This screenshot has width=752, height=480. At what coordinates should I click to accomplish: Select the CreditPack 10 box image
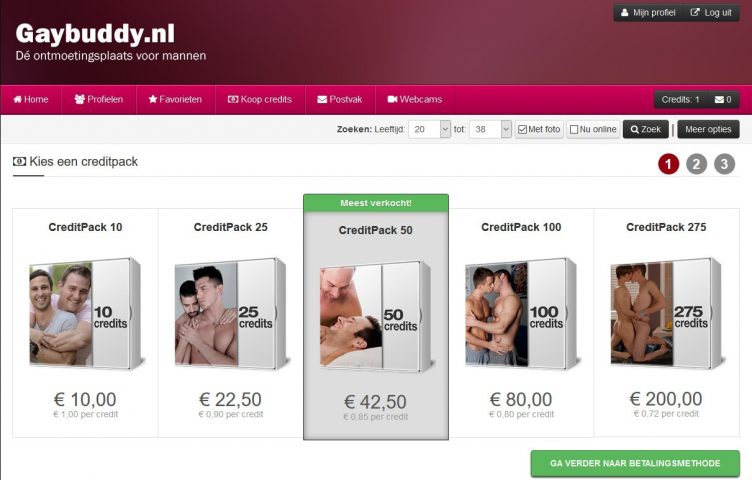pos(85,313)
